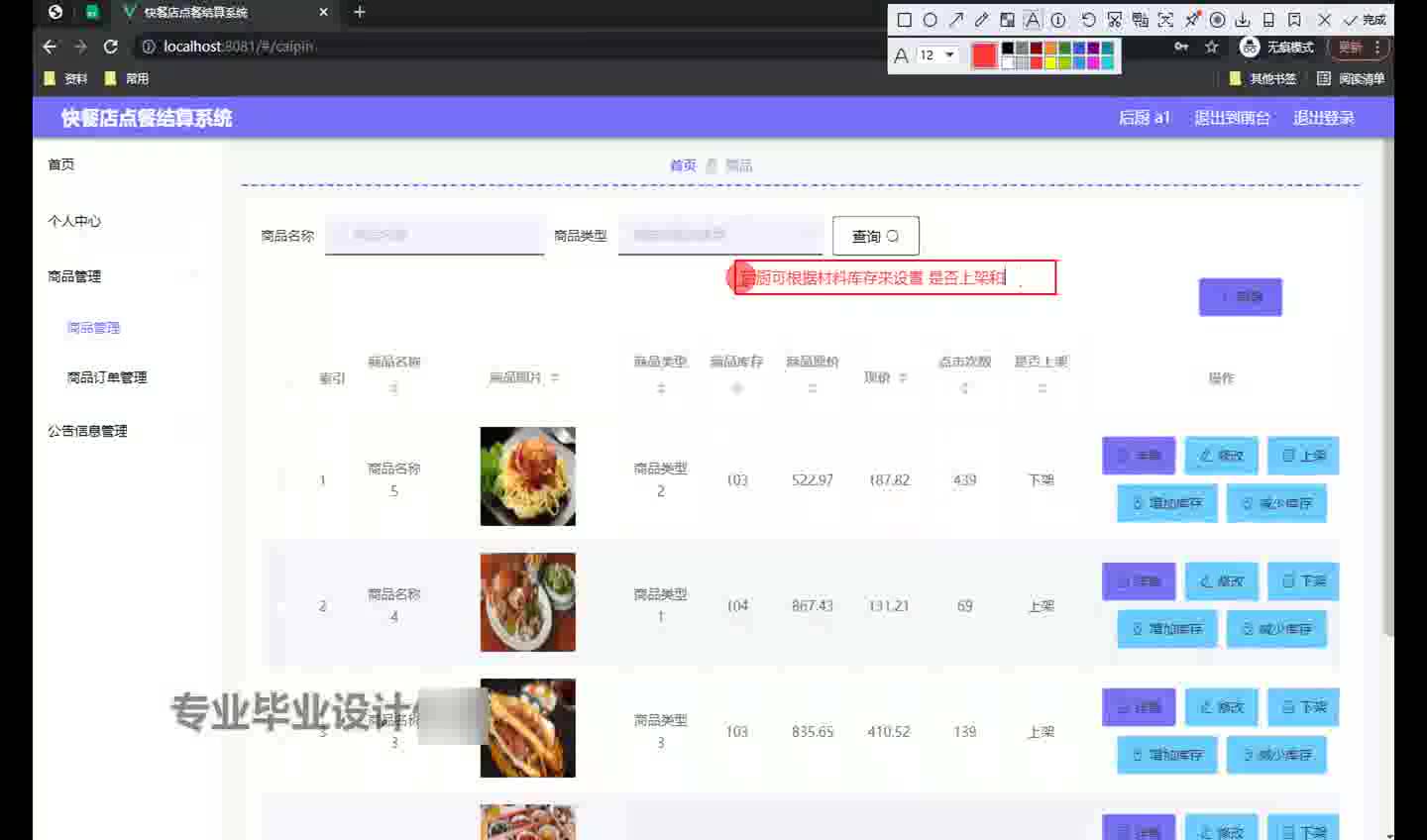
Task: Open a new browser tab
Action: click(x=360, y=12)
